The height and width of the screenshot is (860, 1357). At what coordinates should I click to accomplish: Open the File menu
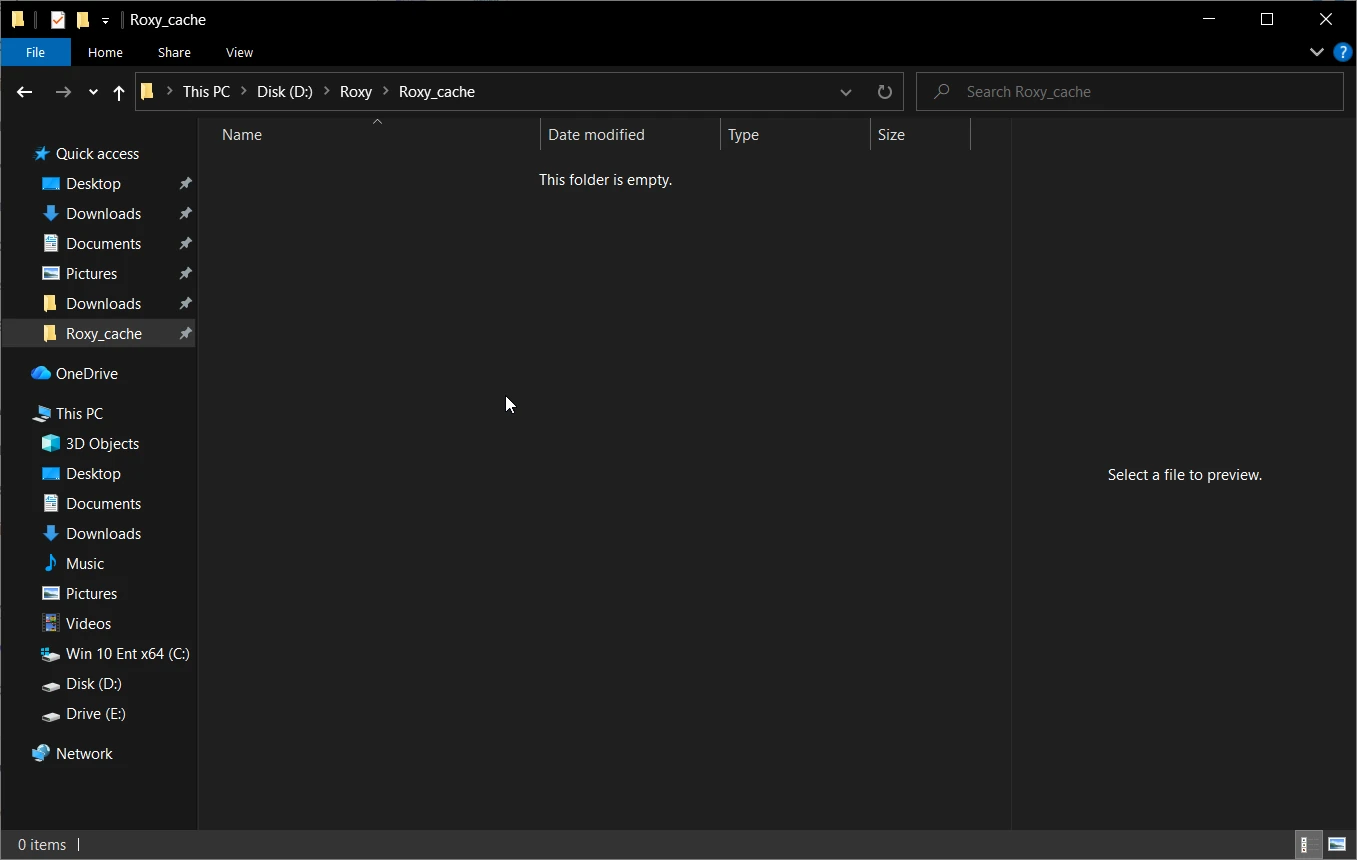(x=35, y=52)
